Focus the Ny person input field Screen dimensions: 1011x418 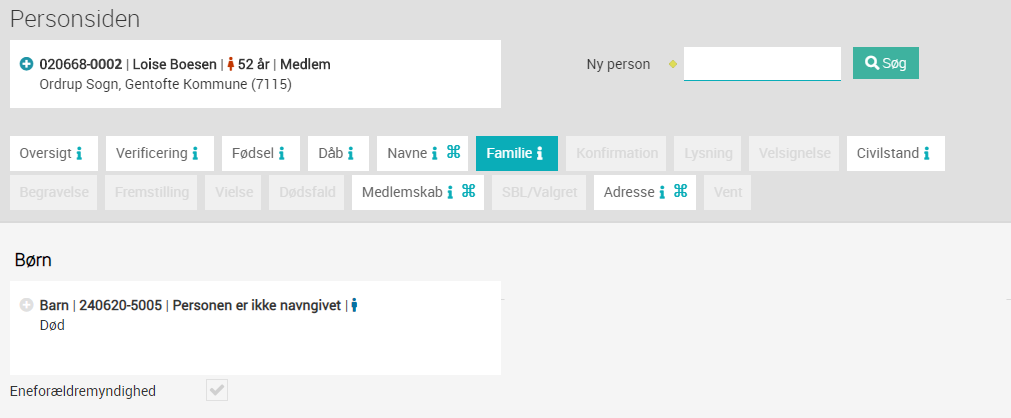[762, 64]
